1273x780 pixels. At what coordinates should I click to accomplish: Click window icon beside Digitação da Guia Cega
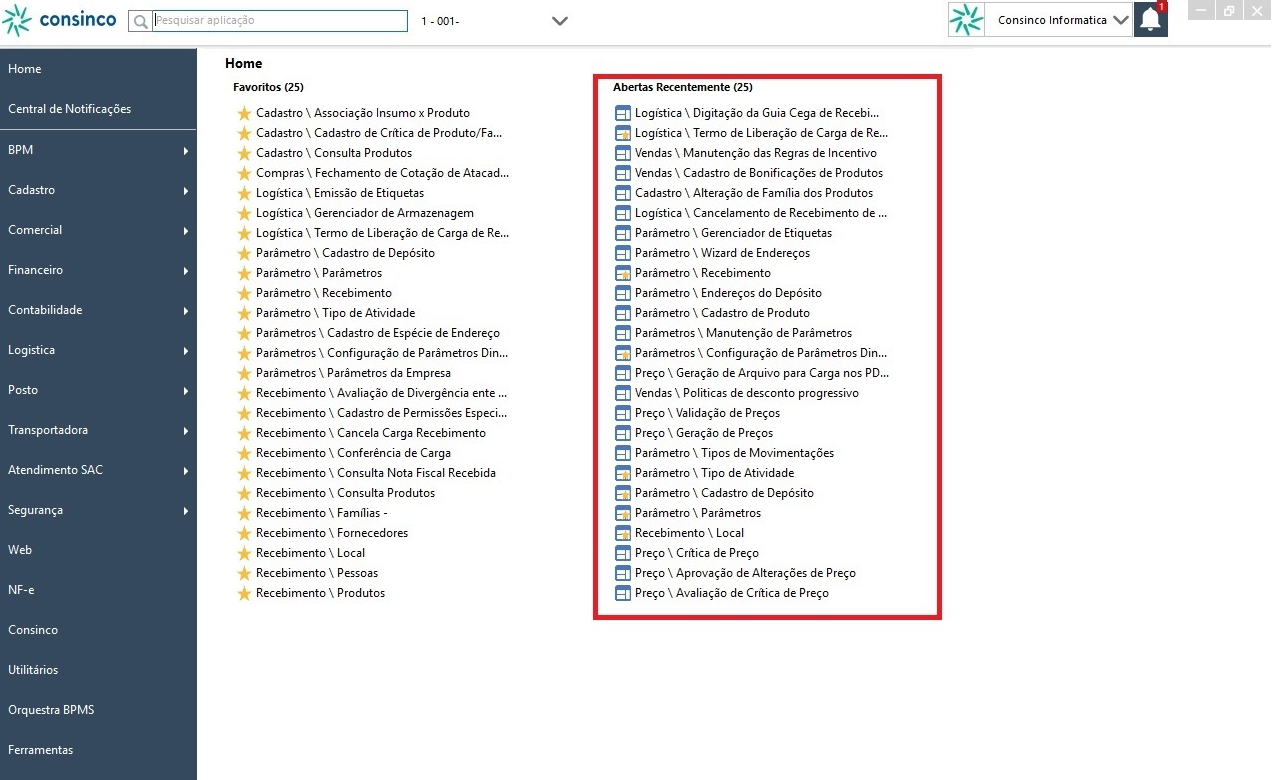[623, 113]
